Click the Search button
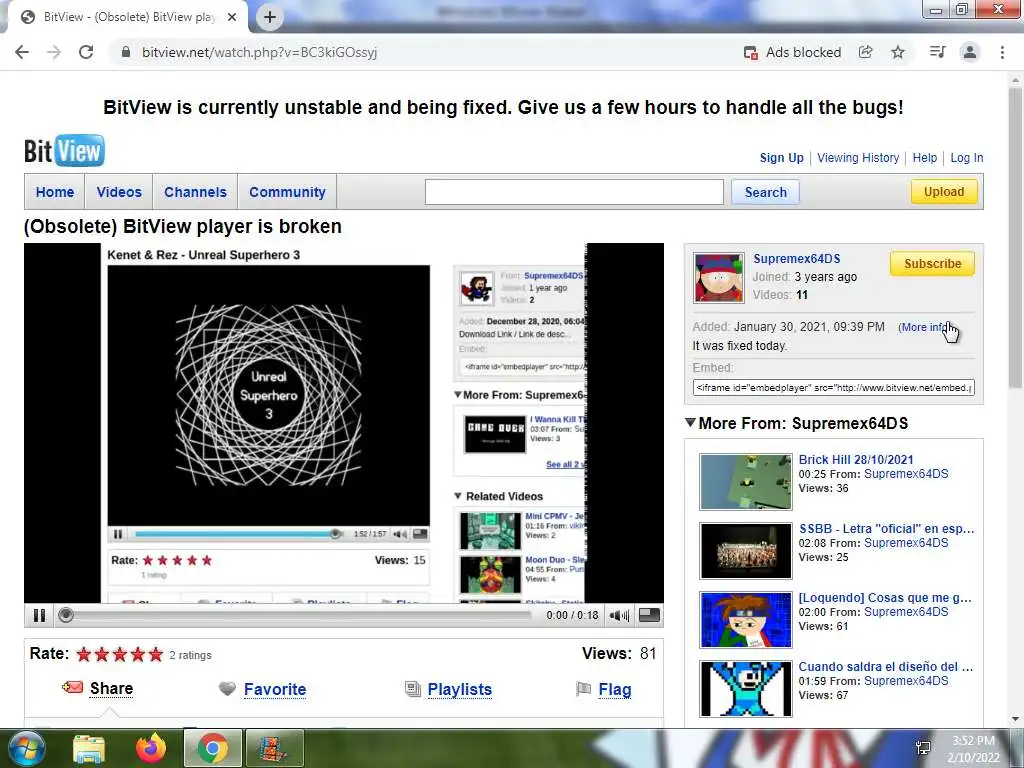Viewport: 1024px width, 768px height. pos(765,192)
